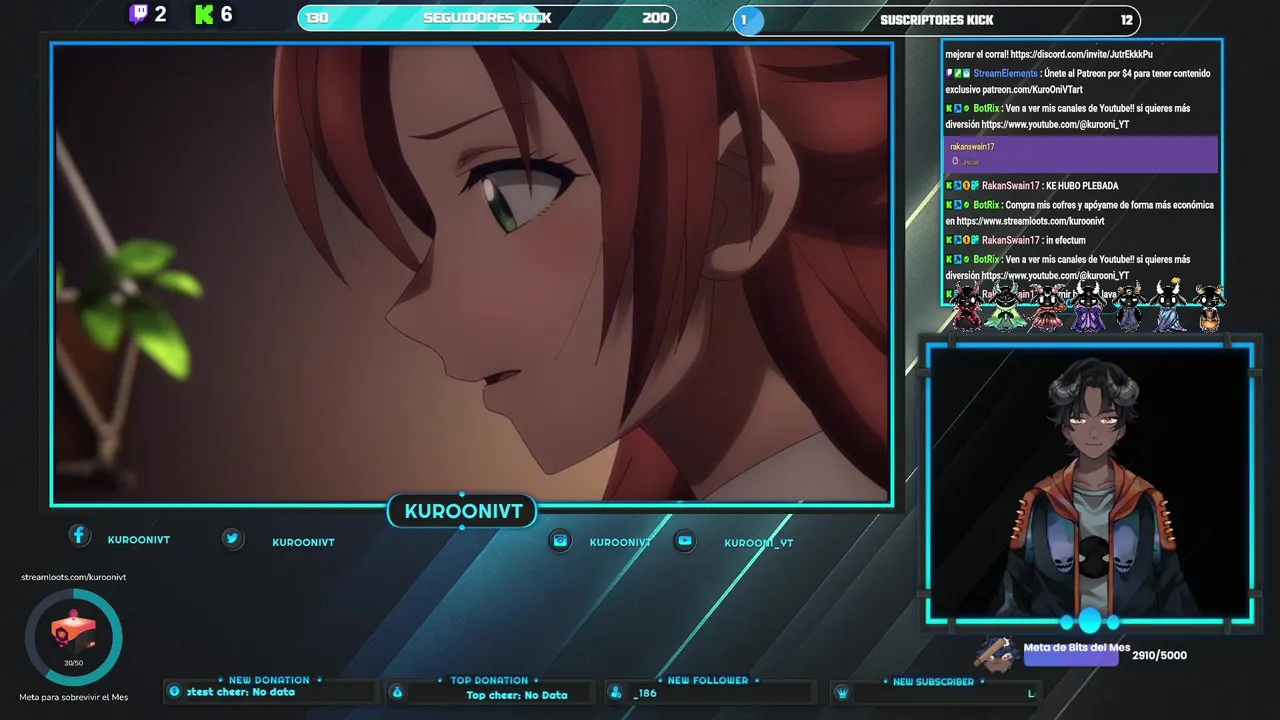Click the Meta de Bits del Mes bar
1280x720 pixels.
1071,656
